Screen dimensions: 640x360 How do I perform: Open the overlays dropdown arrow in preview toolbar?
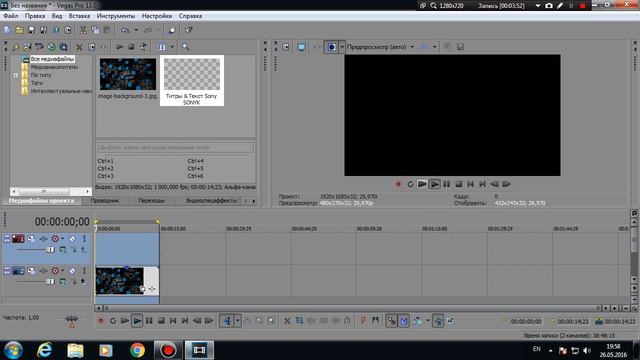pos(435,47)
